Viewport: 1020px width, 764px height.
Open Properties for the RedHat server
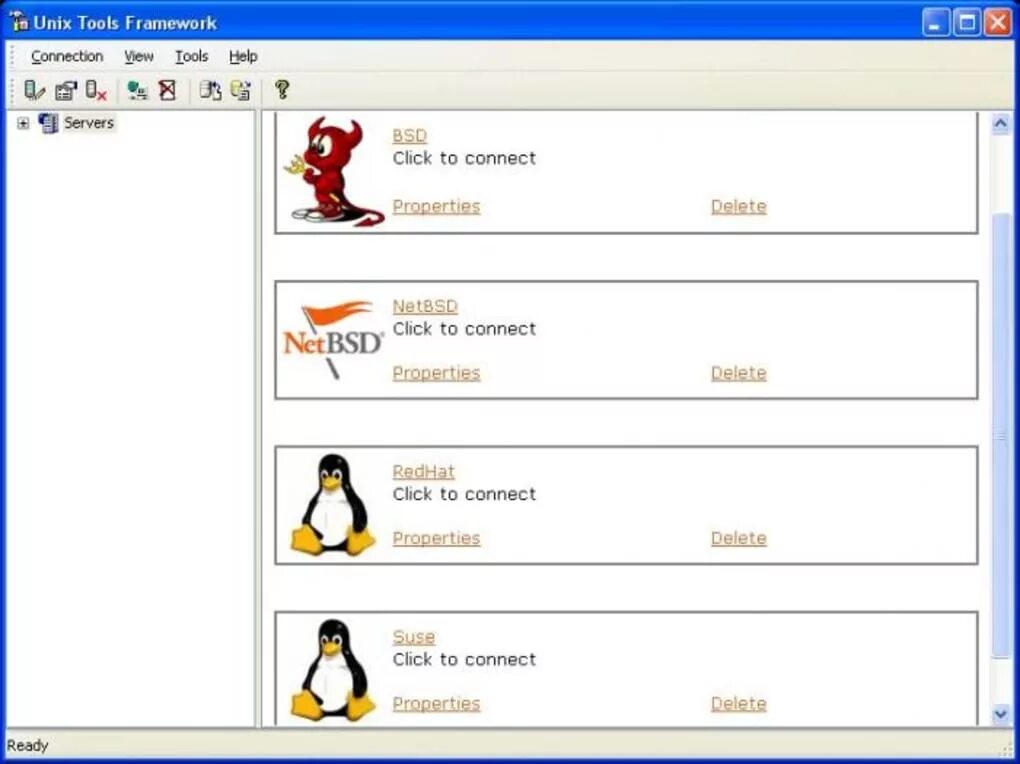[x=436, y=538]
